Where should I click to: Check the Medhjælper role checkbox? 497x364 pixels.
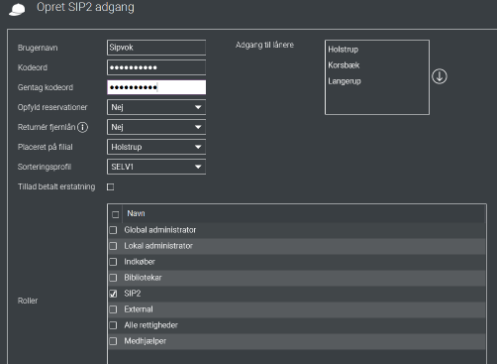click(113, 341)
